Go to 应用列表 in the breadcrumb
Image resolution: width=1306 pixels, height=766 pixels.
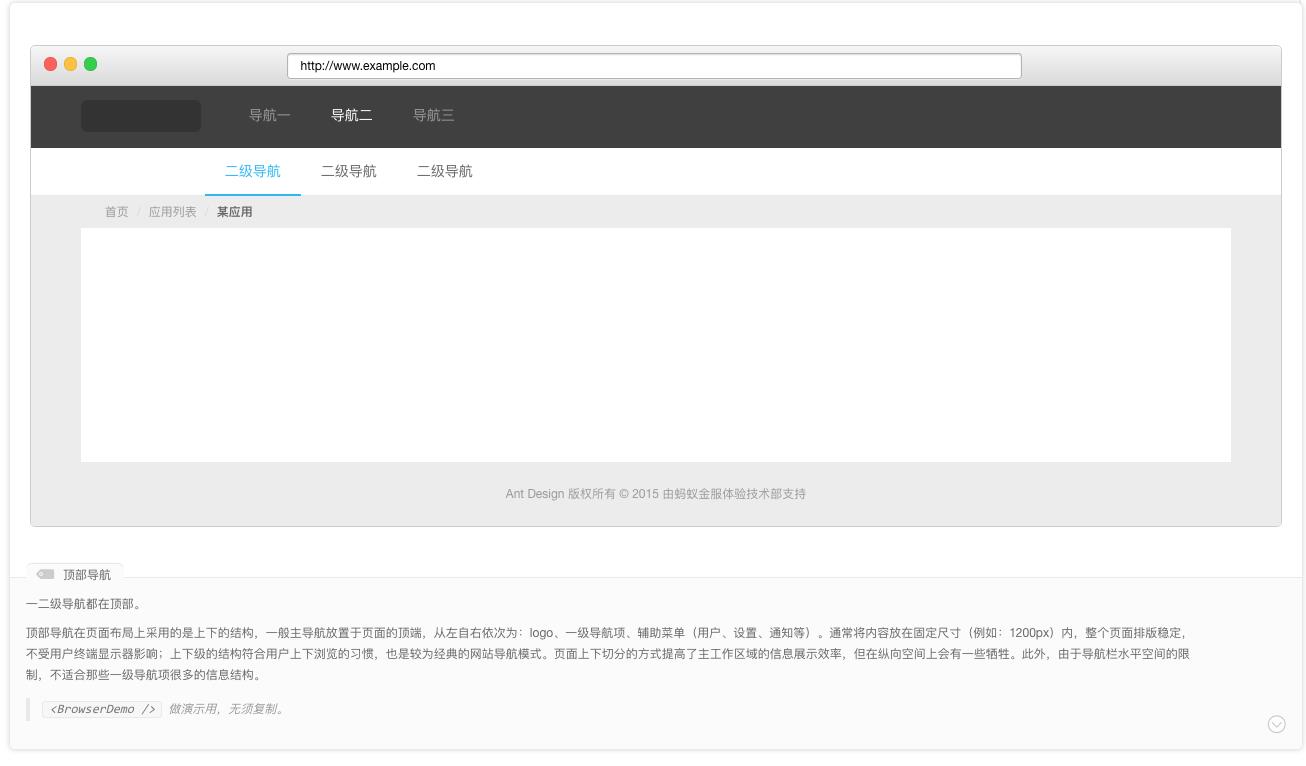pos(173,212)
